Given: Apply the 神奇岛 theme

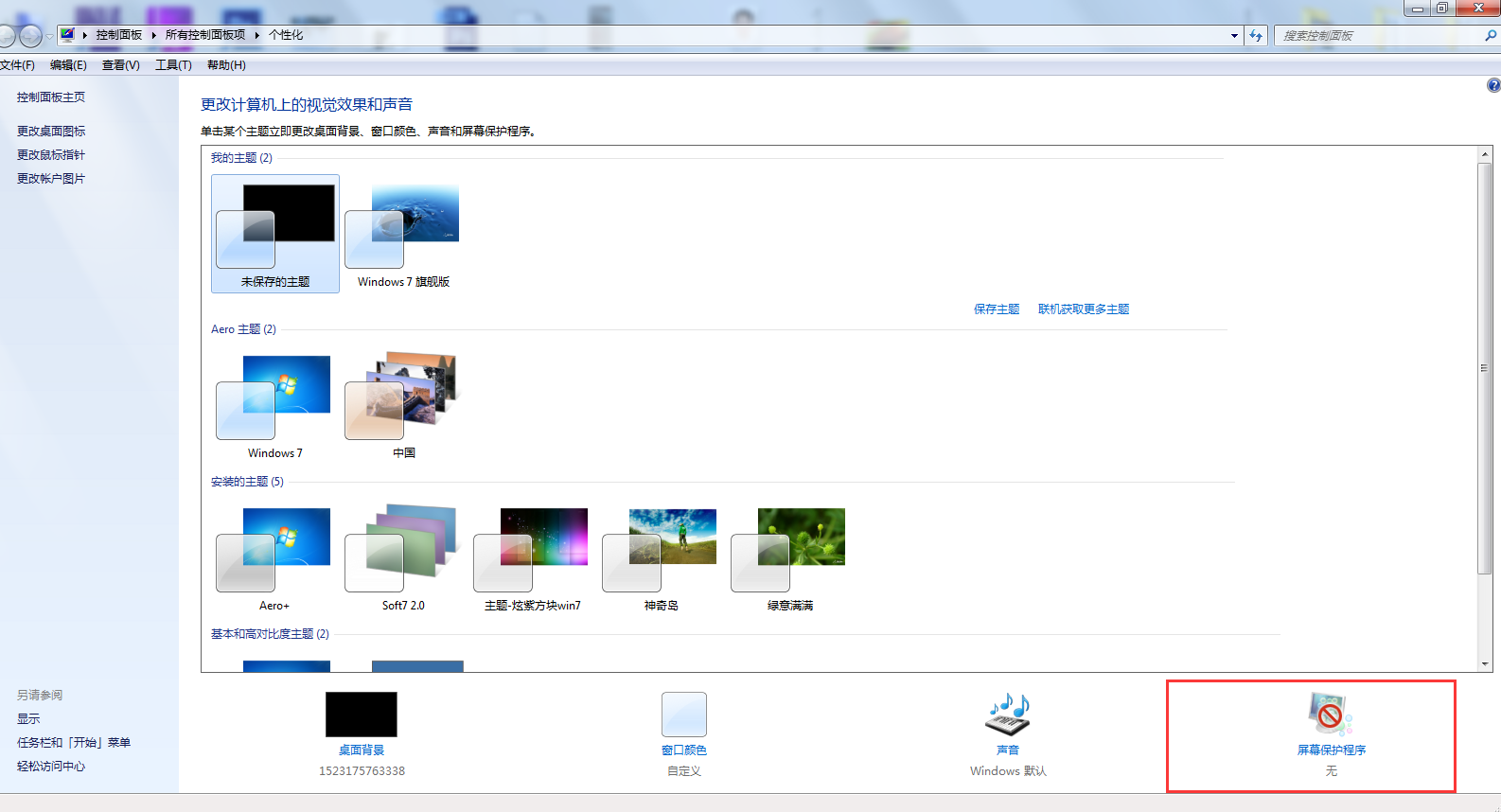Looking at the screenshot, I should click(x=662, y=557).
